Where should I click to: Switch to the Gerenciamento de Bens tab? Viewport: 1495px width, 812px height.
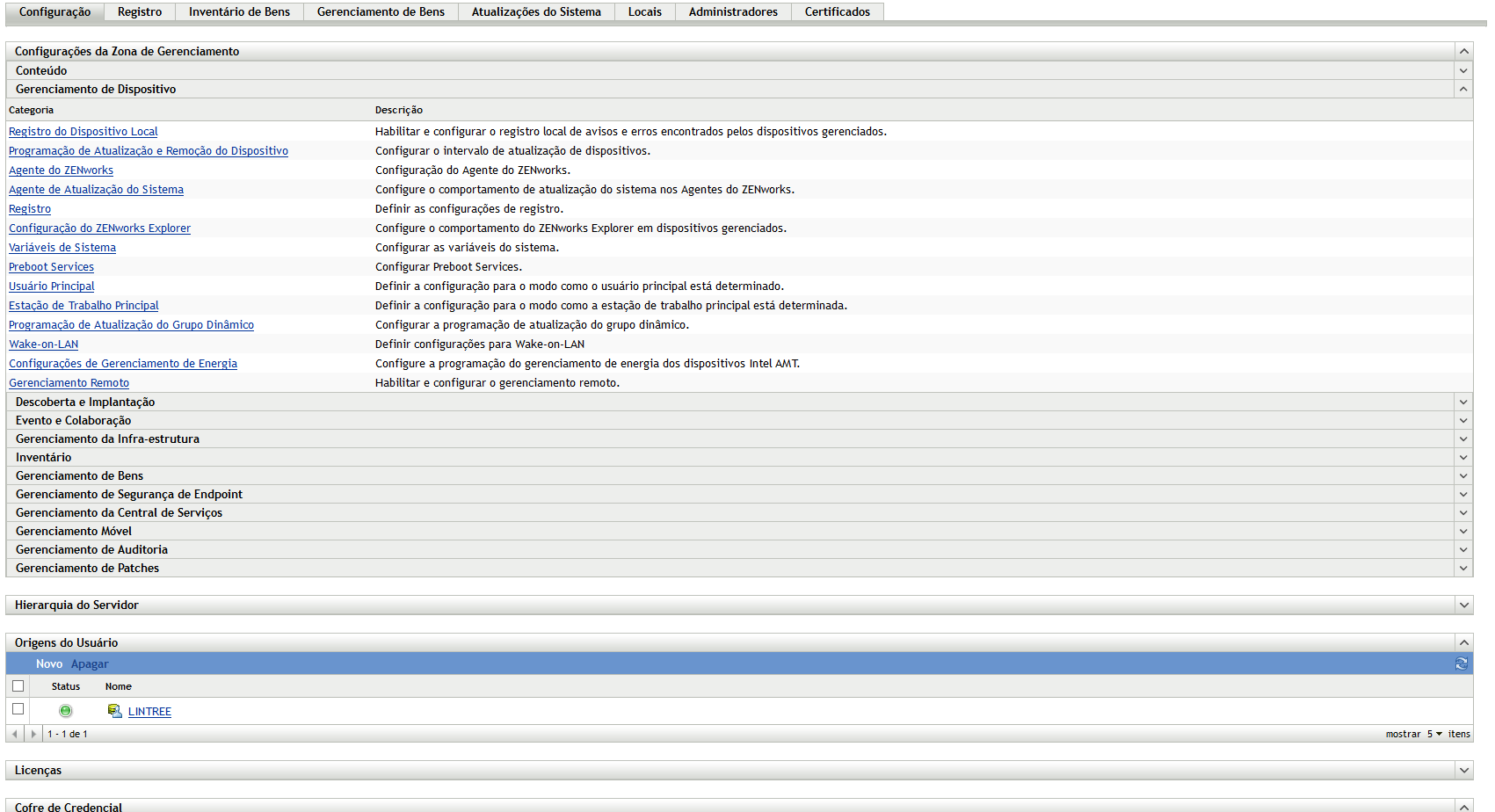(381, 11)
